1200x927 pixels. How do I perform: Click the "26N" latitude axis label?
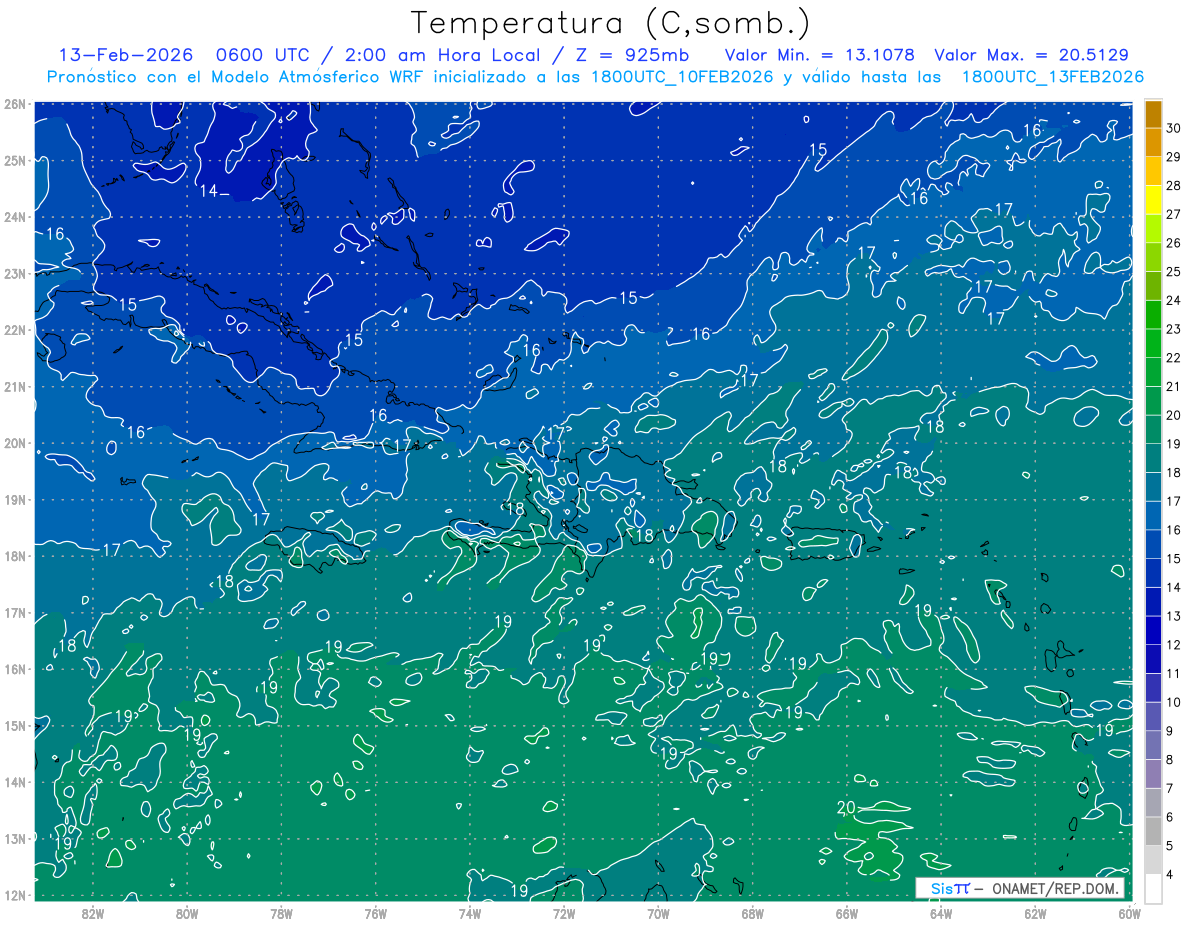tap(14, 104)
